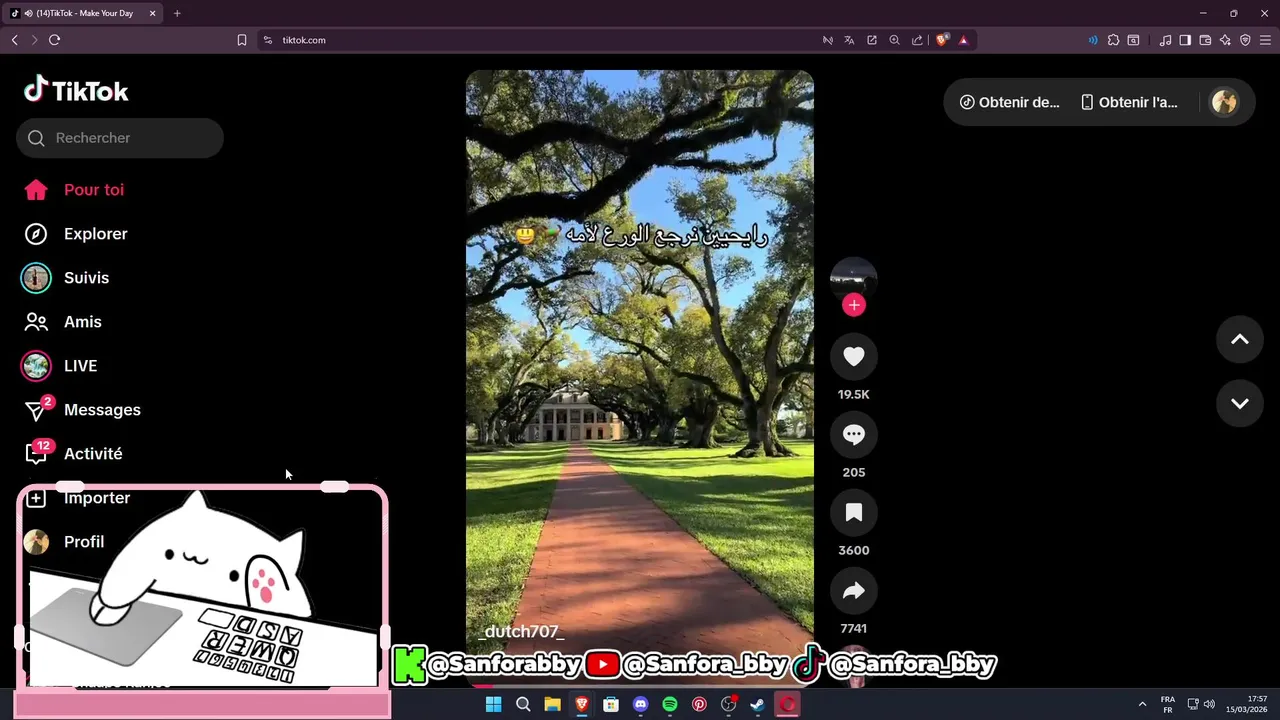The height and width of the screenshot is (720, 1280).
Task: Open Brave Wallet icon
Action: (x=1205, y=40)
